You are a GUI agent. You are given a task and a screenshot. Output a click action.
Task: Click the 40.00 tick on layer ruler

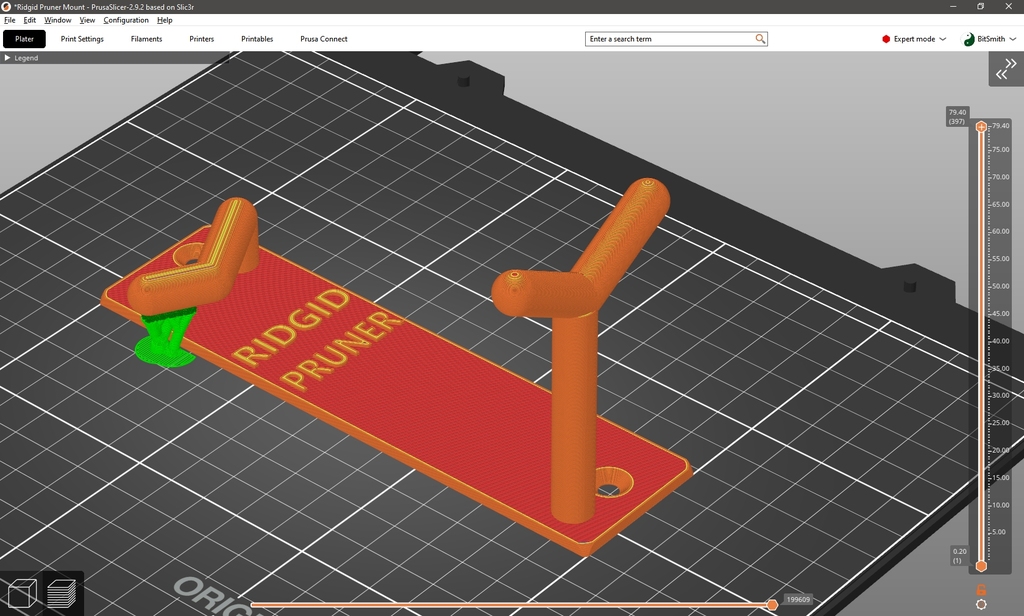pyautogui.click(x=1000, y=341)
